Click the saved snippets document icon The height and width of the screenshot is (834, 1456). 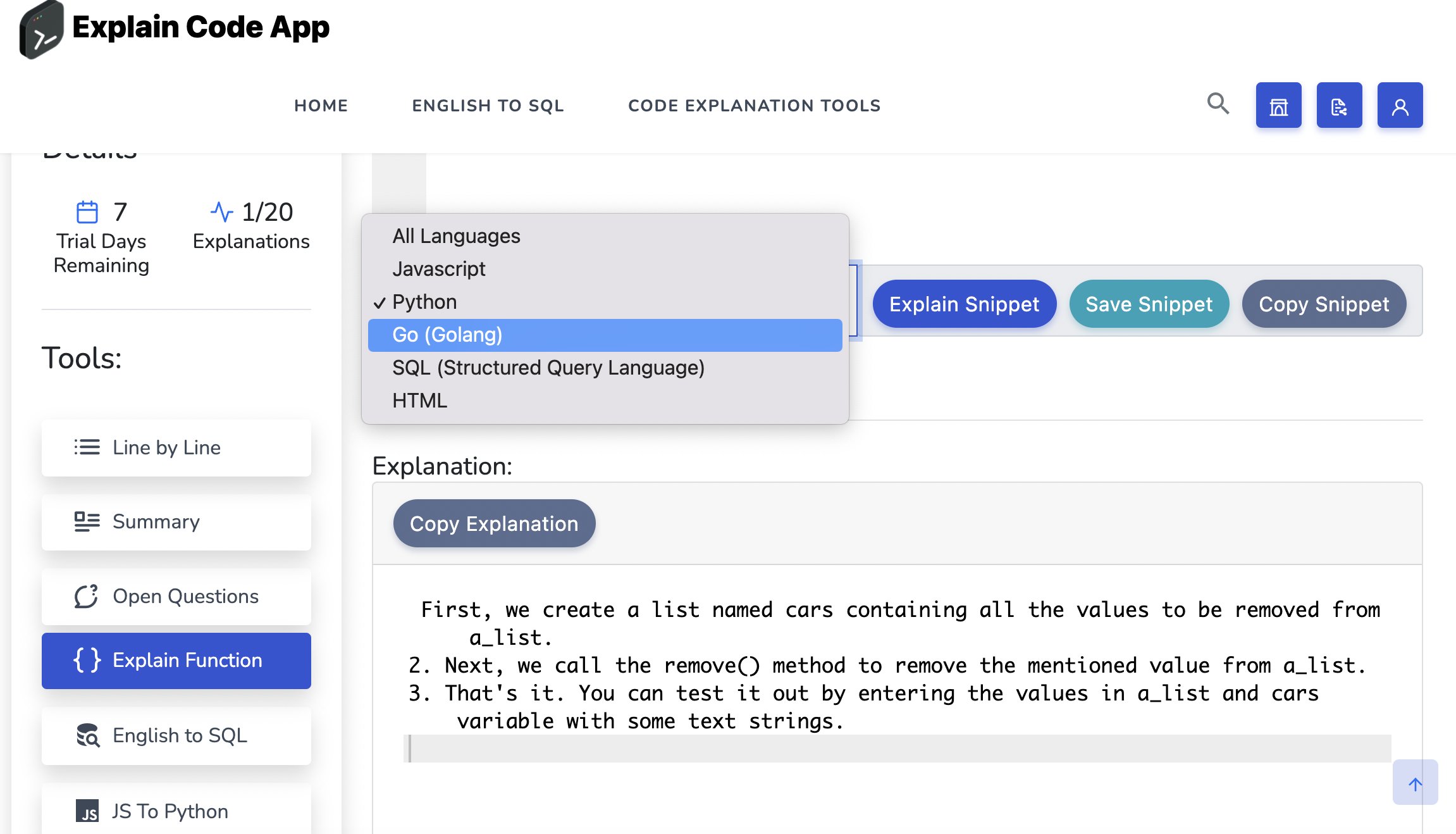pos(1339,105)
